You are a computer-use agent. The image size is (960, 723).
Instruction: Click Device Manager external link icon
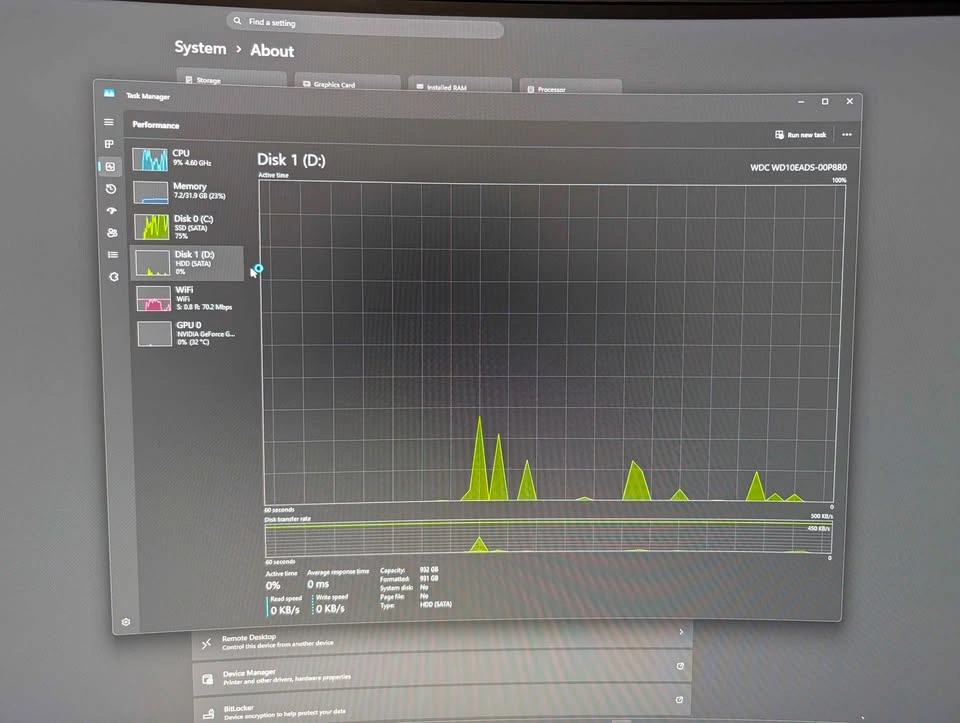click(x=680, y=666)
